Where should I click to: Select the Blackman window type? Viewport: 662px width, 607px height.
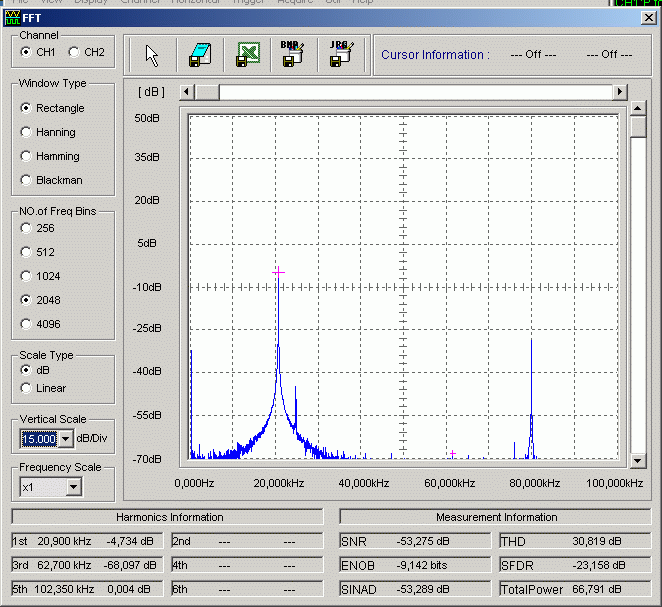click(x=26, y=180)
